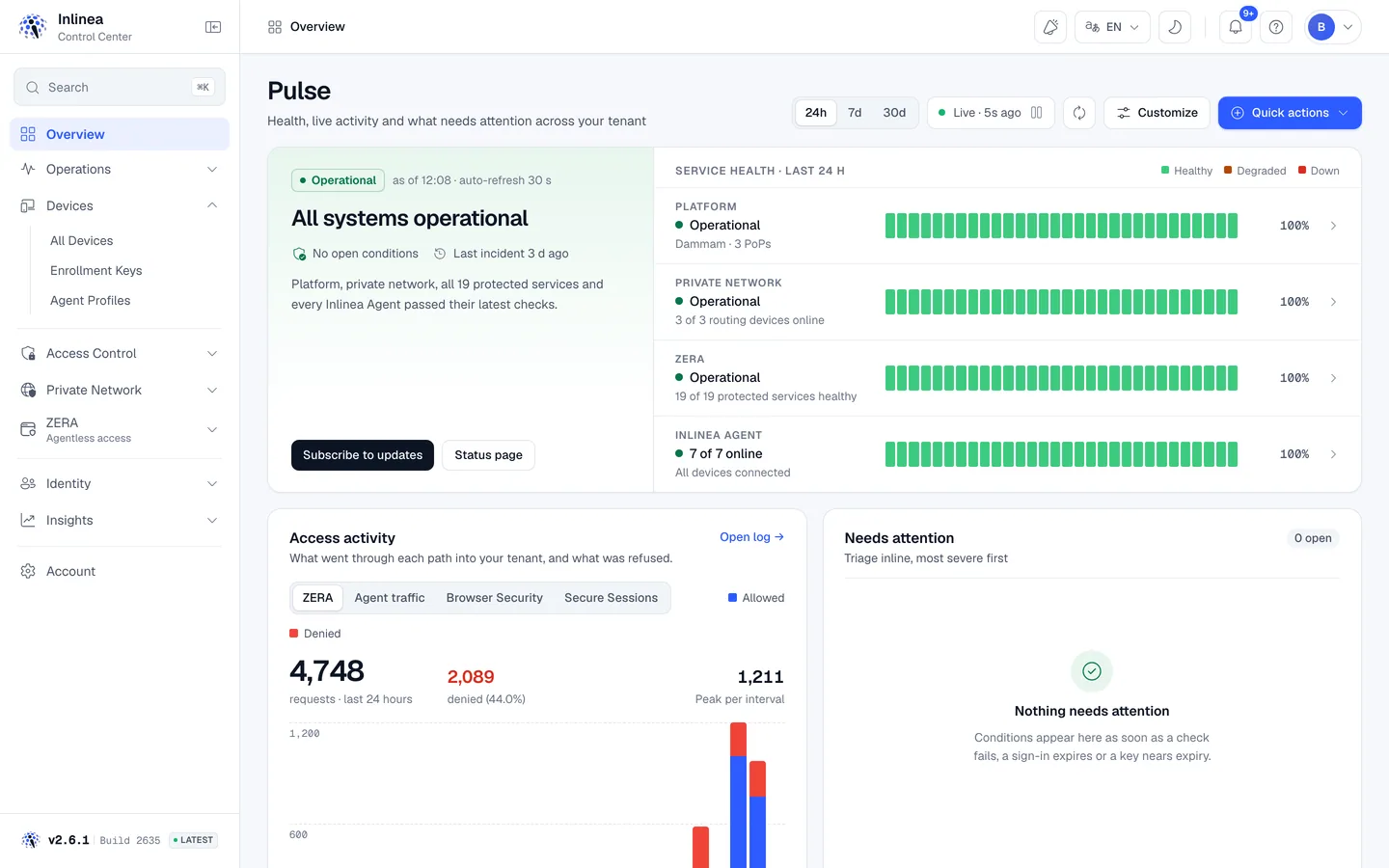This screenshot has height=868, width=1389.
Task: Switch the time range to 7d
Action: (855, 113)
